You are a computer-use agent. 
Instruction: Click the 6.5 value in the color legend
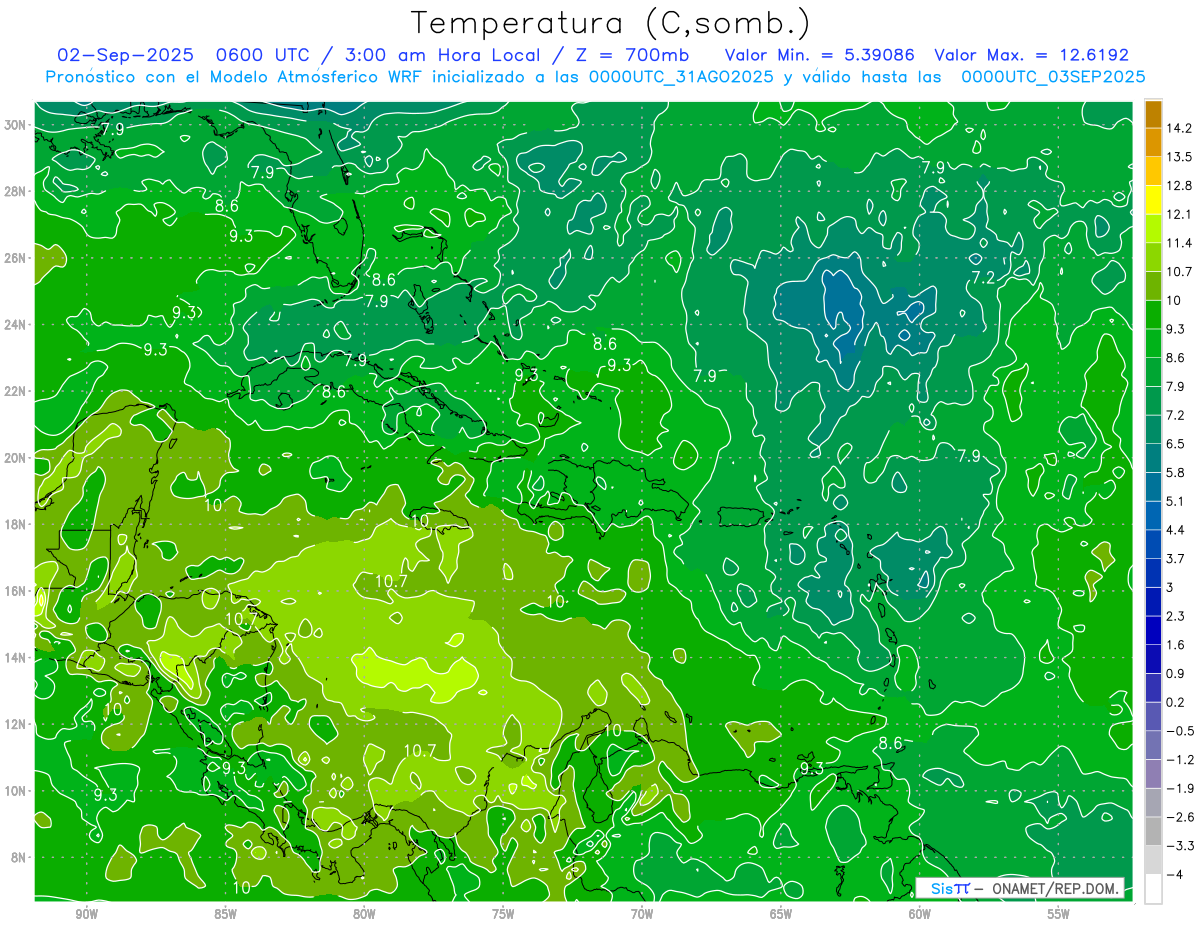(1177, 444)
